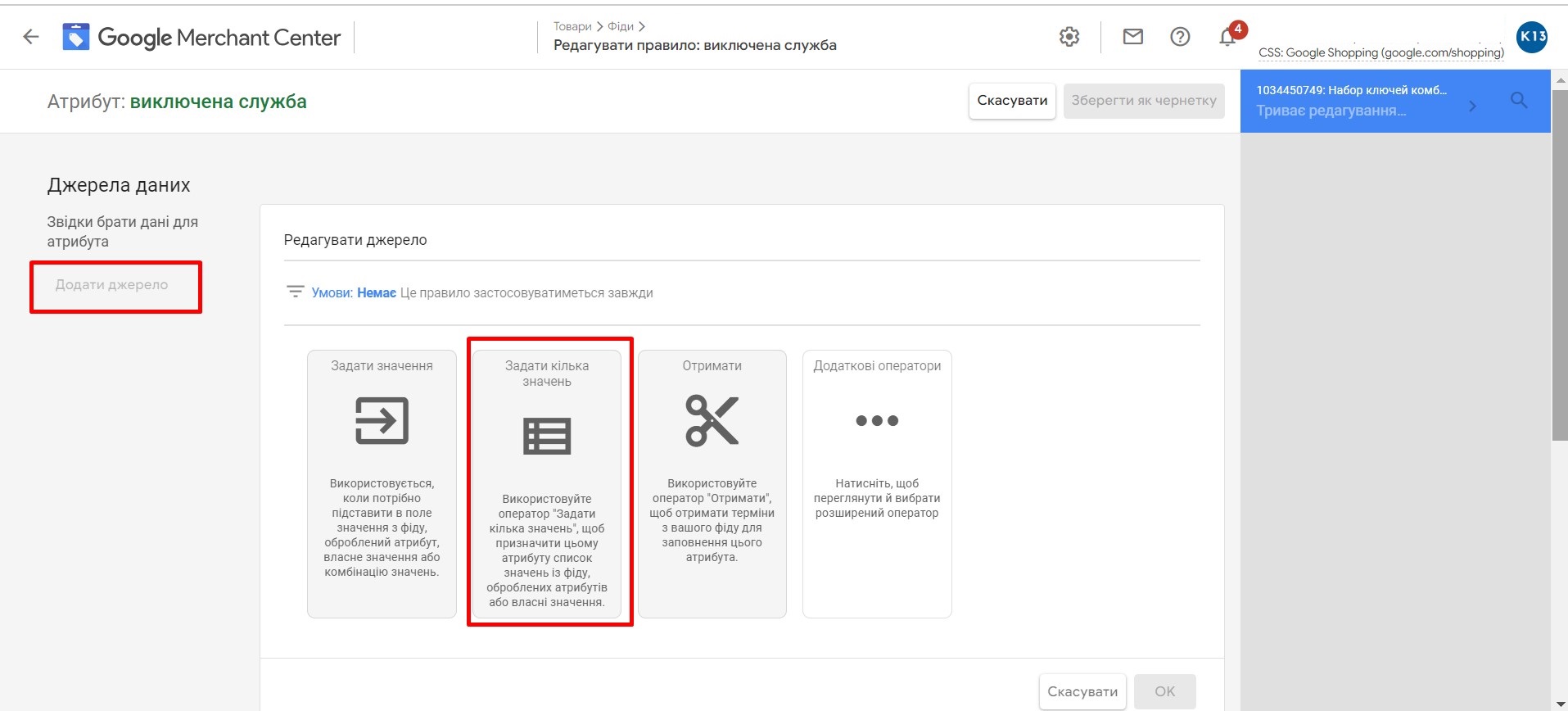
Task: Click the Фіди breadcrumb
Action: (x=621, y=26)
